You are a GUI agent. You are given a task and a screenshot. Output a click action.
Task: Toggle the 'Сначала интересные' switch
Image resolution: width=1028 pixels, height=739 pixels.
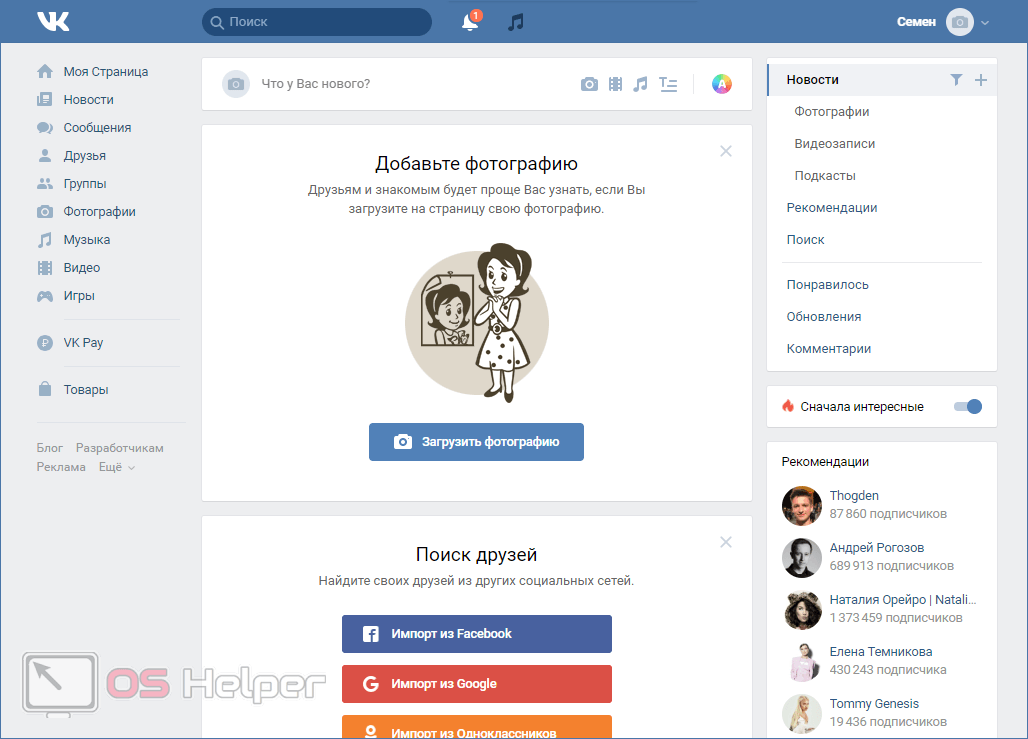pos(967,406)
